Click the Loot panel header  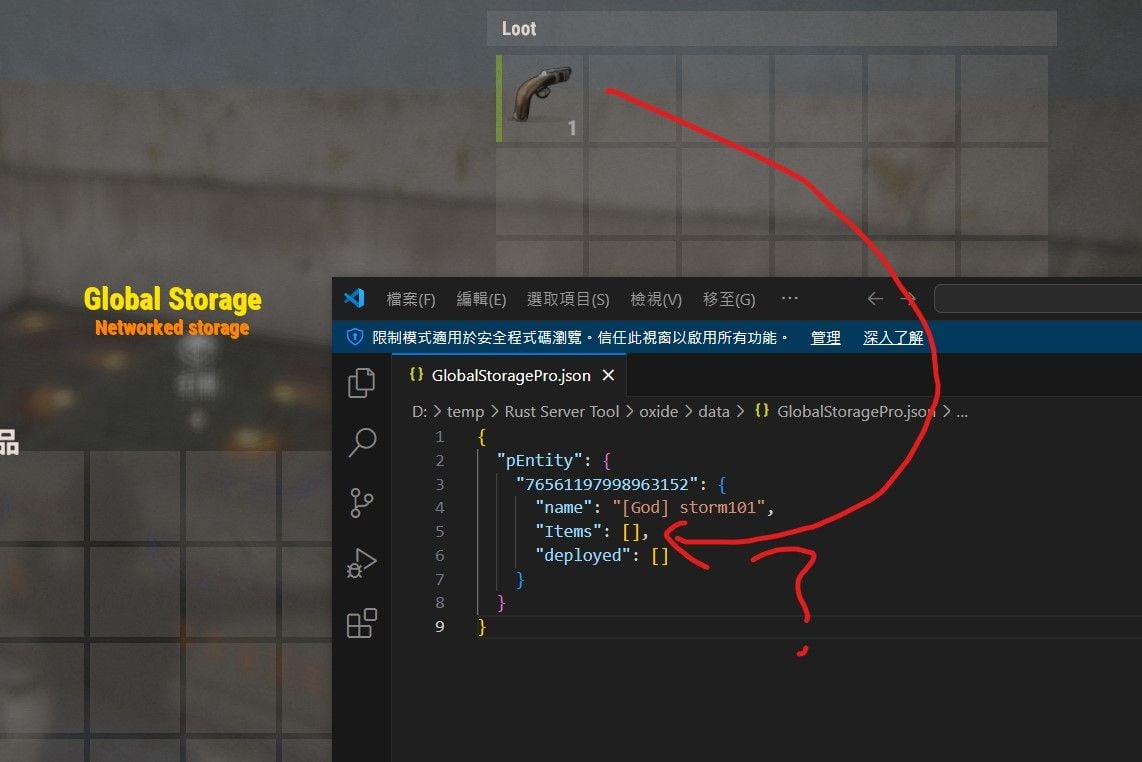pyautogui.click(x=771, y=28)
